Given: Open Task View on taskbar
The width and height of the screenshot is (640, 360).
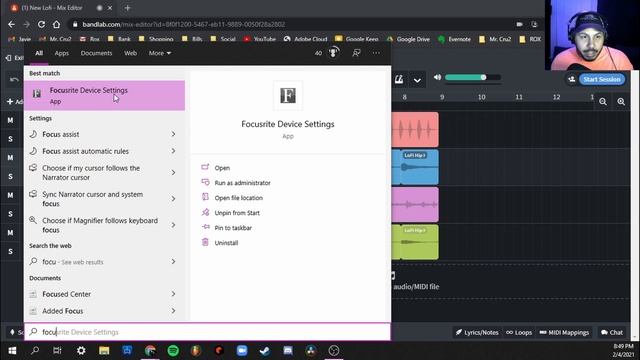Looking at the screenshot, I should click(57, 350).
